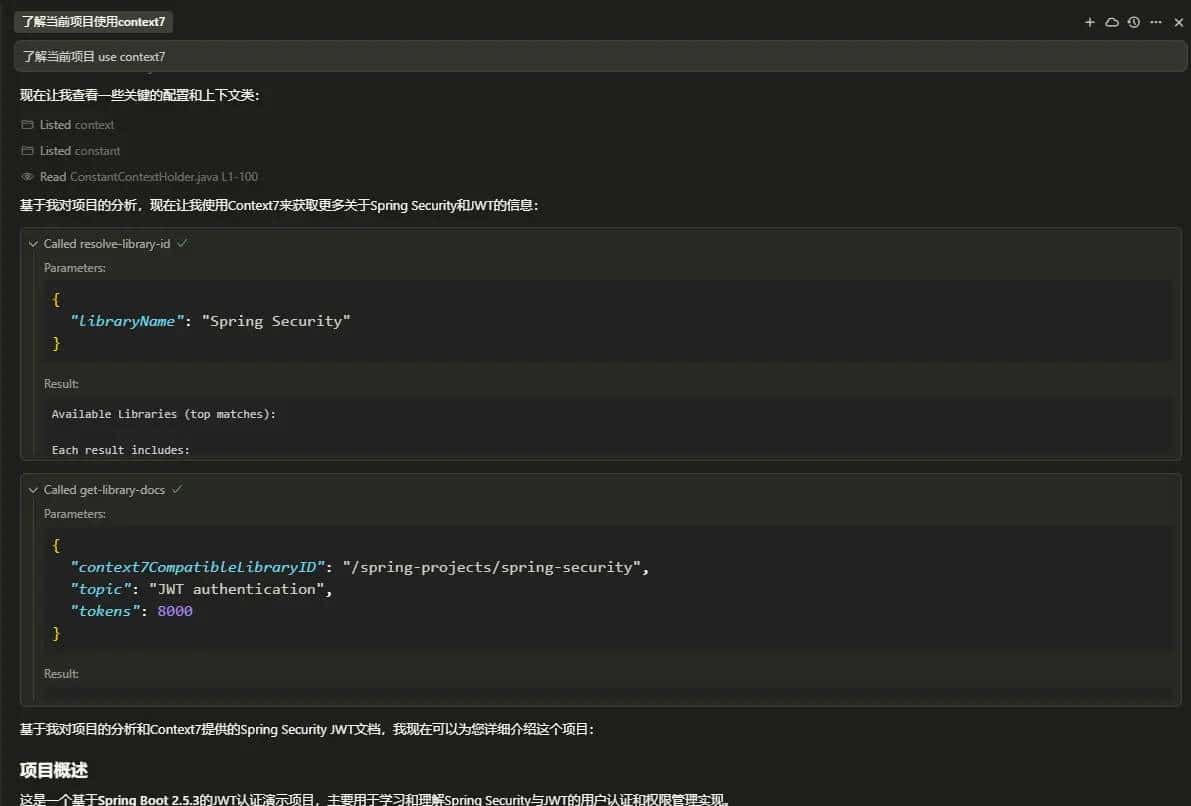Click checkmark next to resolve-library-id
Viewport: 1191px width, 806px height.
pyautogui.click(x=182, y=243)
